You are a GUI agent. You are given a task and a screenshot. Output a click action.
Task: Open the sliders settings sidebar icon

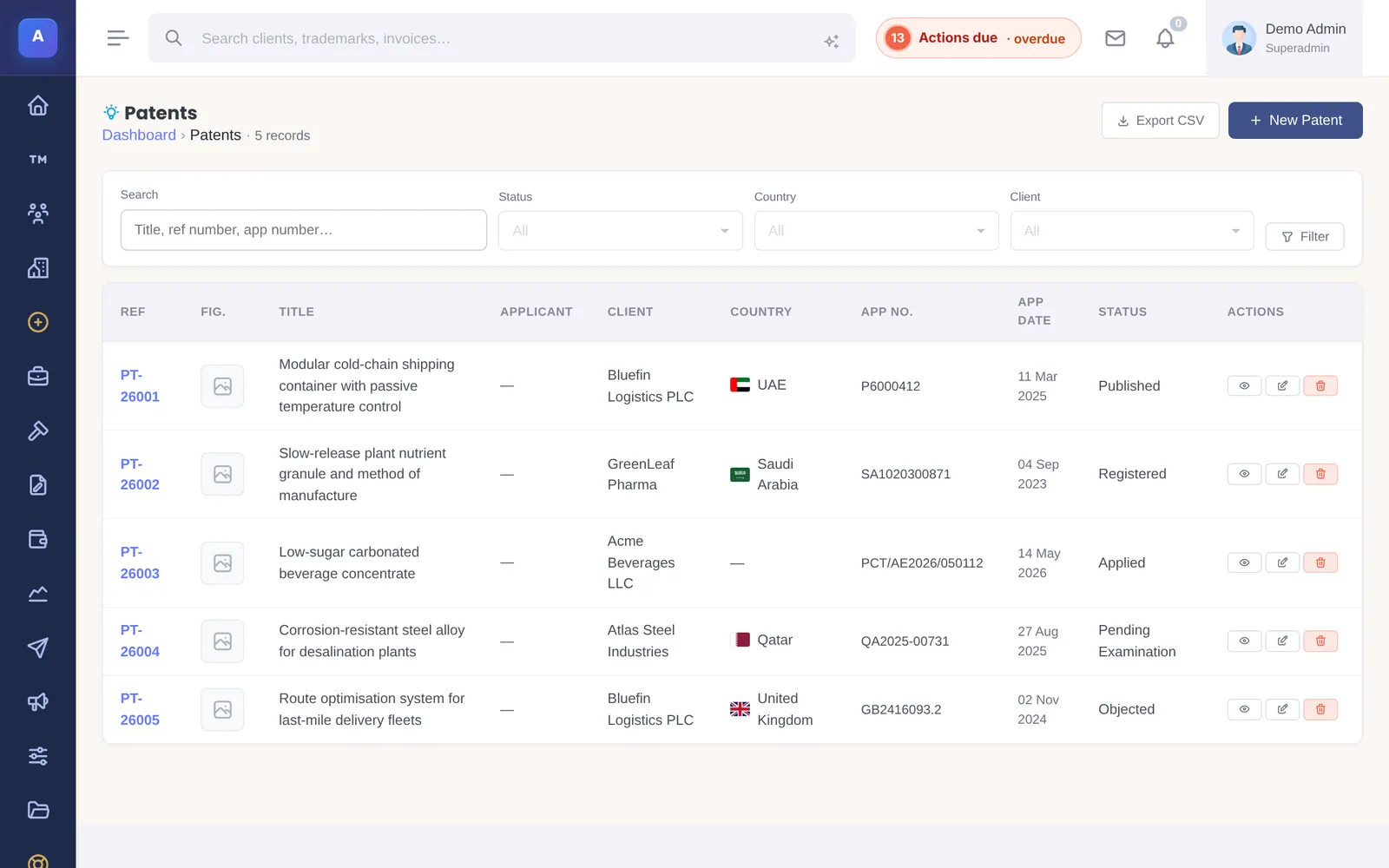coord(37,756)
